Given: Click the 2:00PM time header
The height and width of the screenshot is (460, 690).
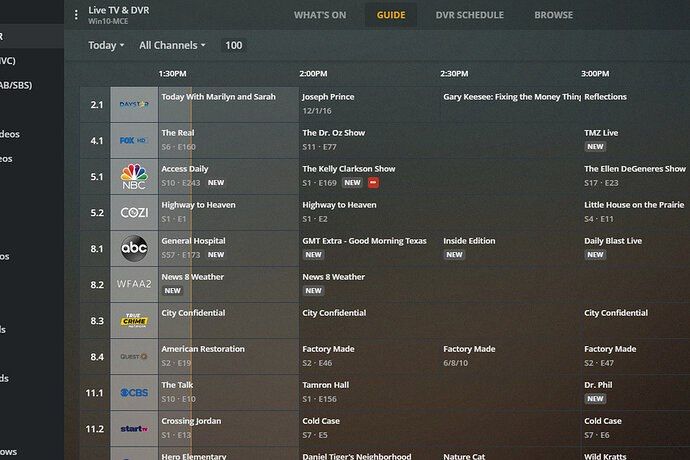Looking at the screenshot, I should [x=313, y=74].
